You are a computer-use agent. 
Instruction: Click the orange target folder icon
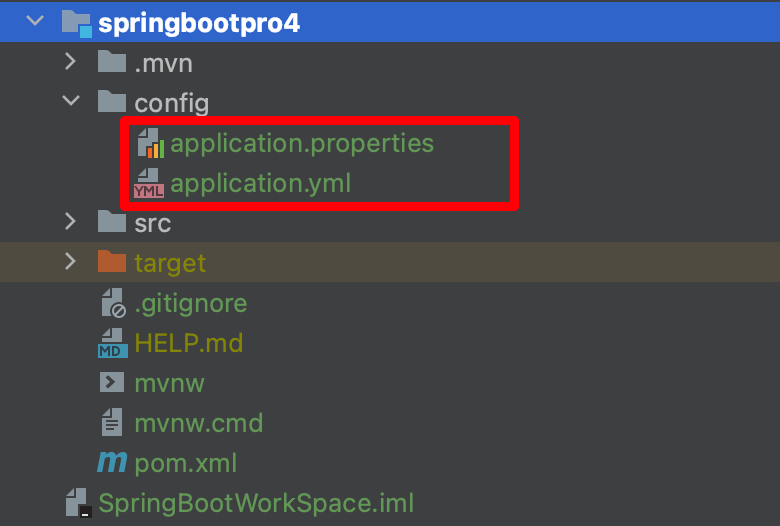112,262
